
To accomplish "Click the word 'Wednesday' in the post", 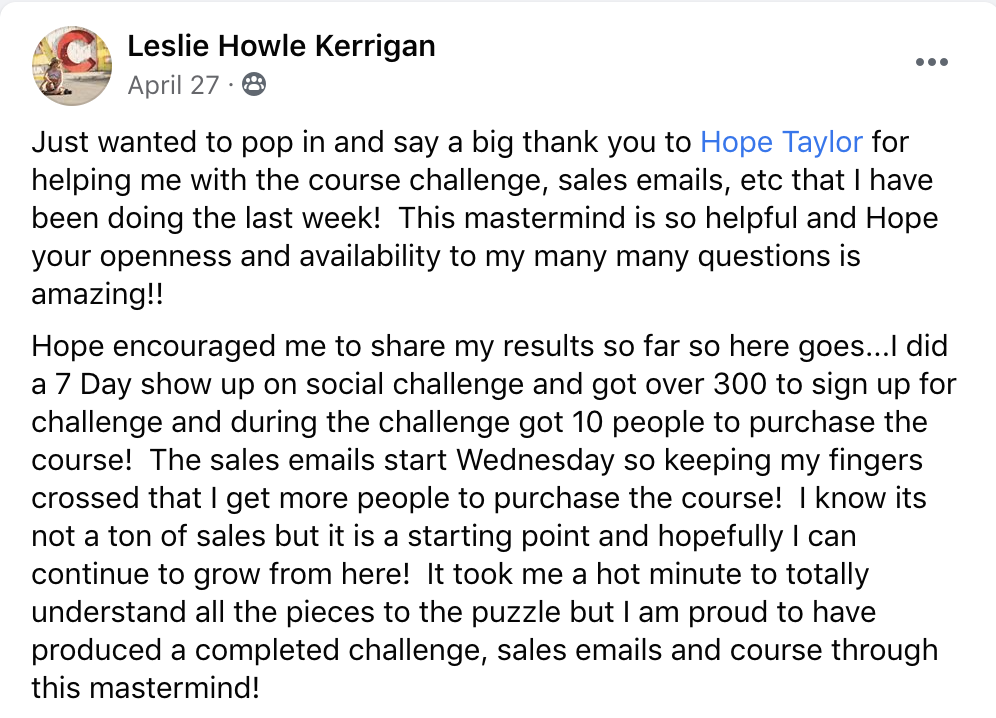I will pos(535,460).
